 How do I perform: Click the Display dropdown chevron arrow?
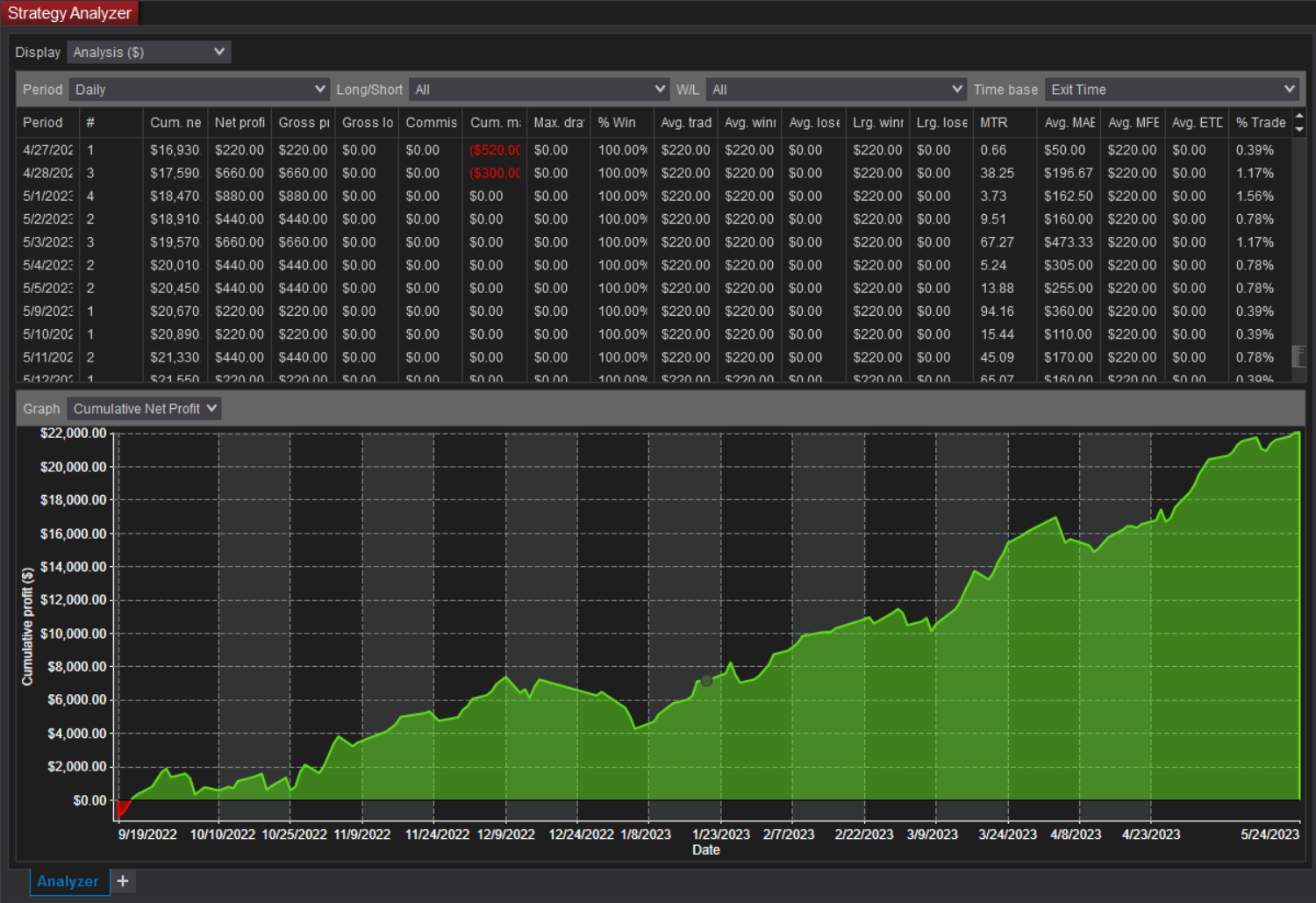(x=218, y=52)
